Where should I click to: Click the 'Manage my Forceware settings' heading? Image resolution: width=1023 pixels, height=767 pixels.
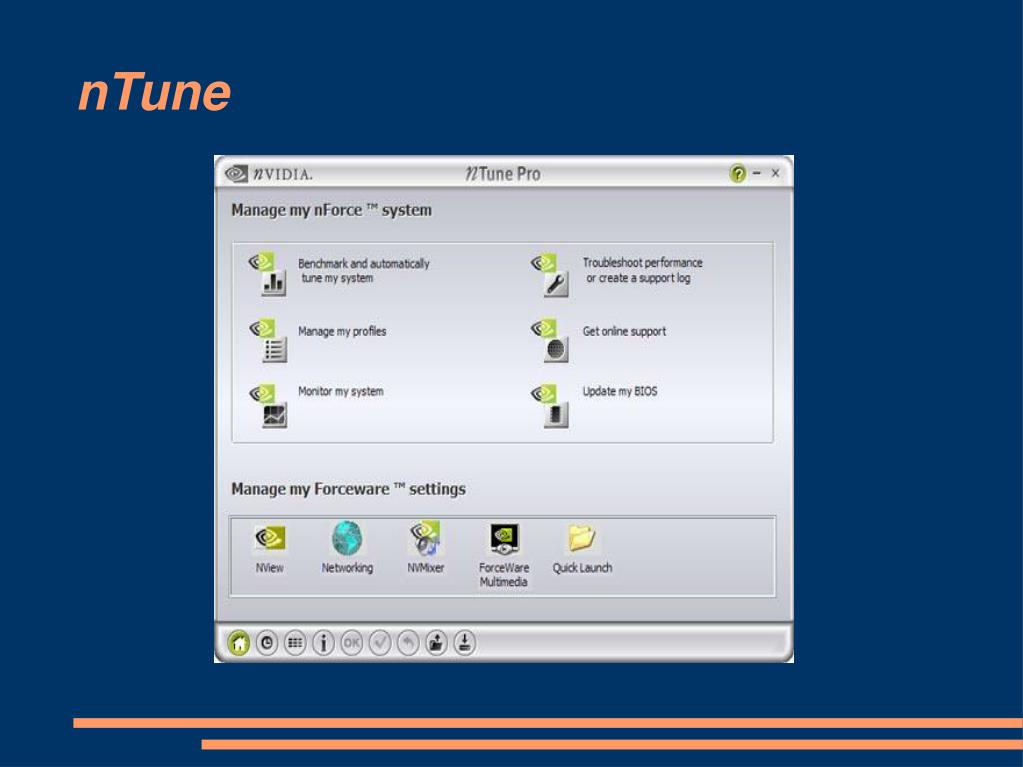point(348,489)
